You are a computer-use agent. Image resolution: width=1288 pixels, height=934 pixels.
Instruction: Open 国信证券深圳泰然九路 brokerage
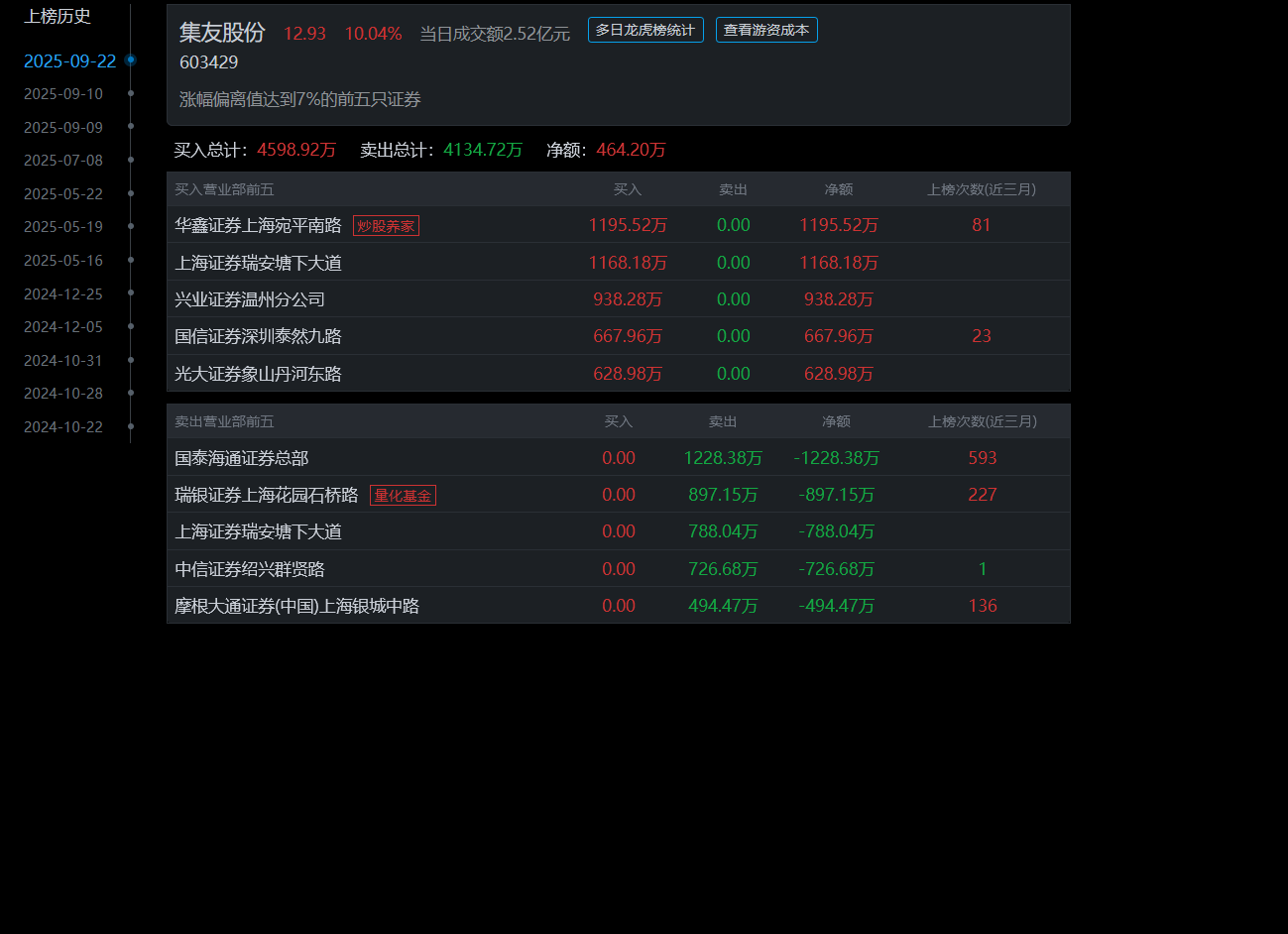pos(258,336)
